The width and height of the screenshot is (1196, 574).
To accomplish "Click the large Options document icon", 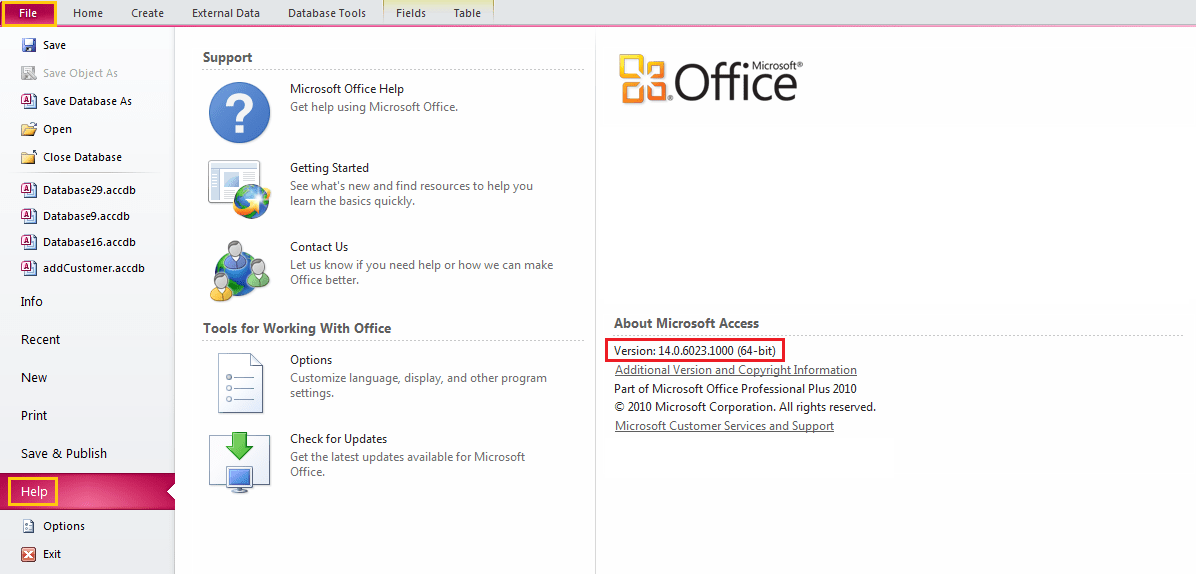I will click(240, 383).
